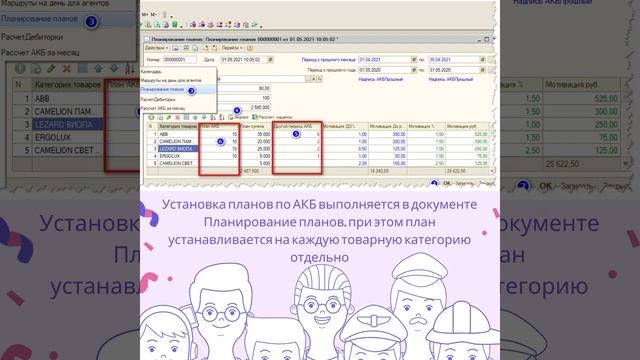
Task: Open calendar for 30.04.2021 field
Action: click(482, 60)
